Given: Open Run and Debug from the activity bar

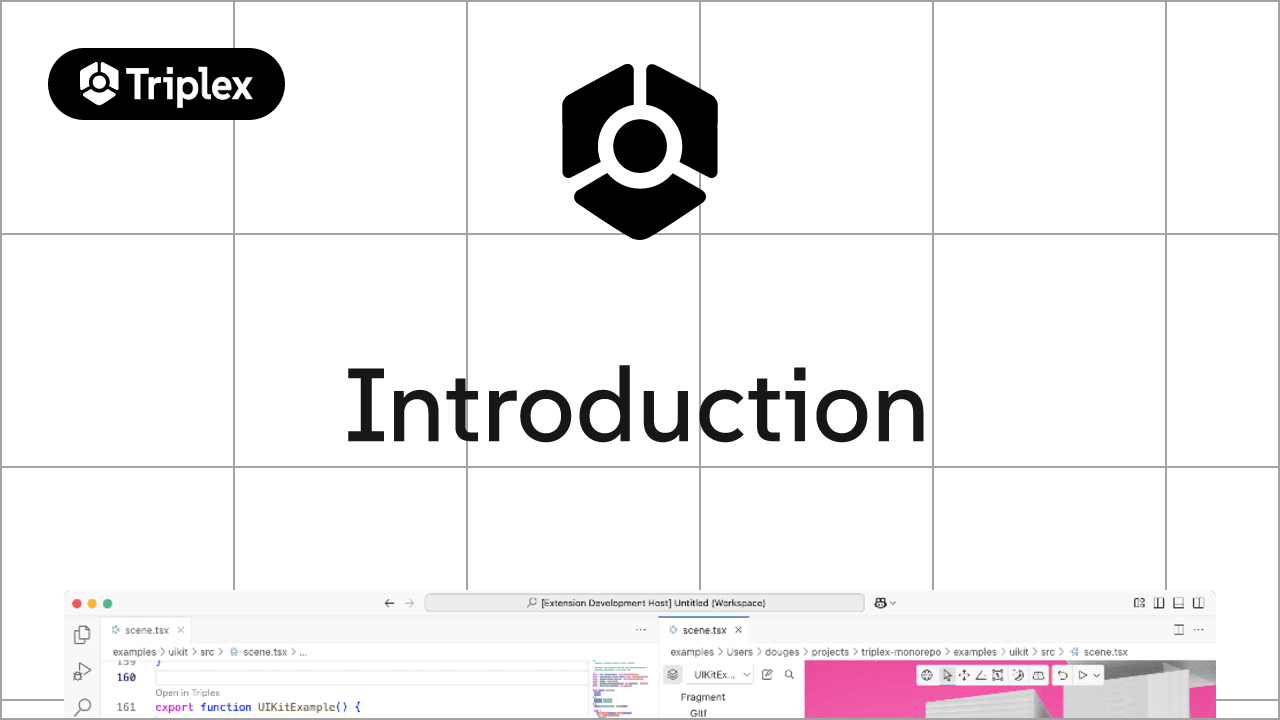Looking at the screenshot, I should [81, 672].
